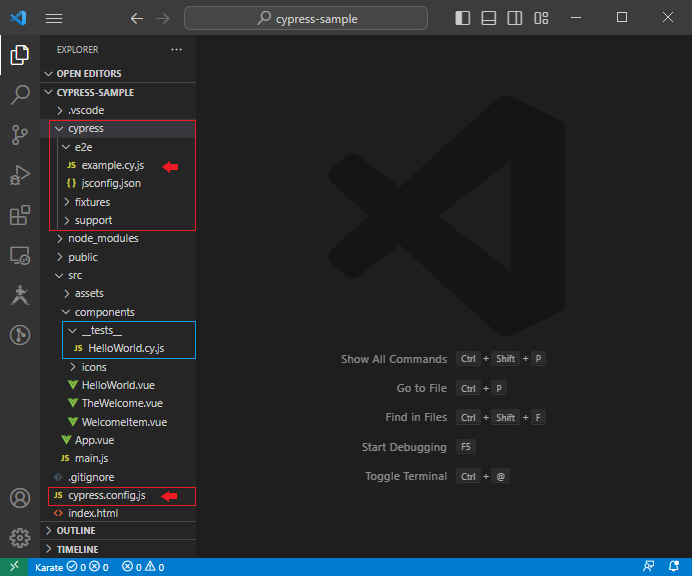Expand the fixtures folder
Viewport: 692px width, 576px height.
pyautogui.click(x=118, y=202)
